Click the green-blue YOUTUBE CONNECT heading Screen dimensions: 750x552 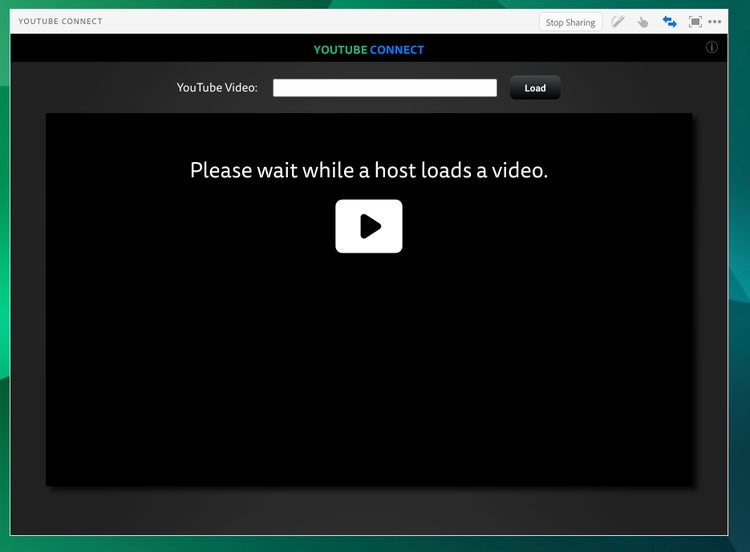[369, 50]
